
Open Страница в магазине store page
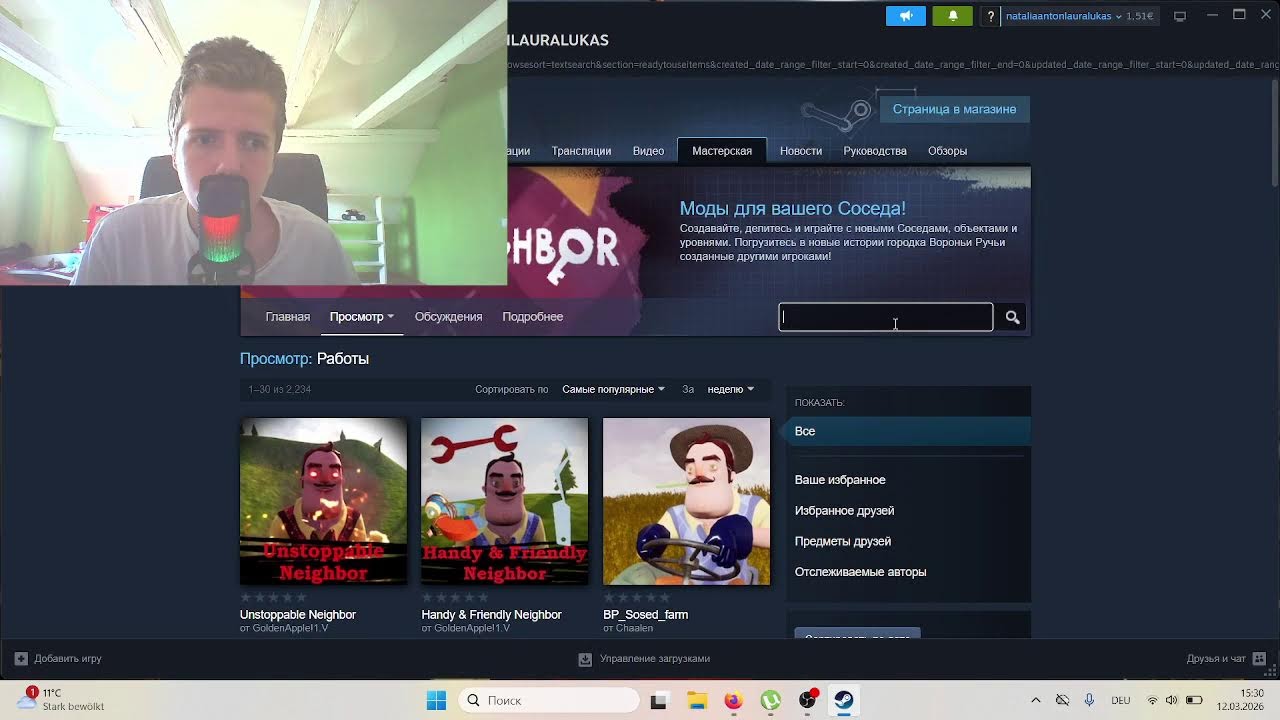(954, 109)
